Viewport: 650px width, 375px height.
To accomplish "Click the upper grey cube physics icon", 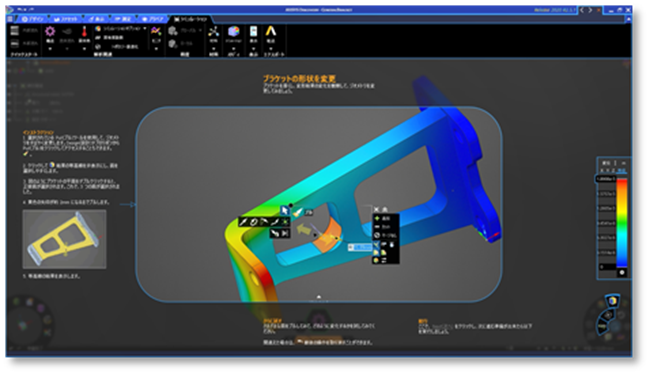I will point(173,30).
